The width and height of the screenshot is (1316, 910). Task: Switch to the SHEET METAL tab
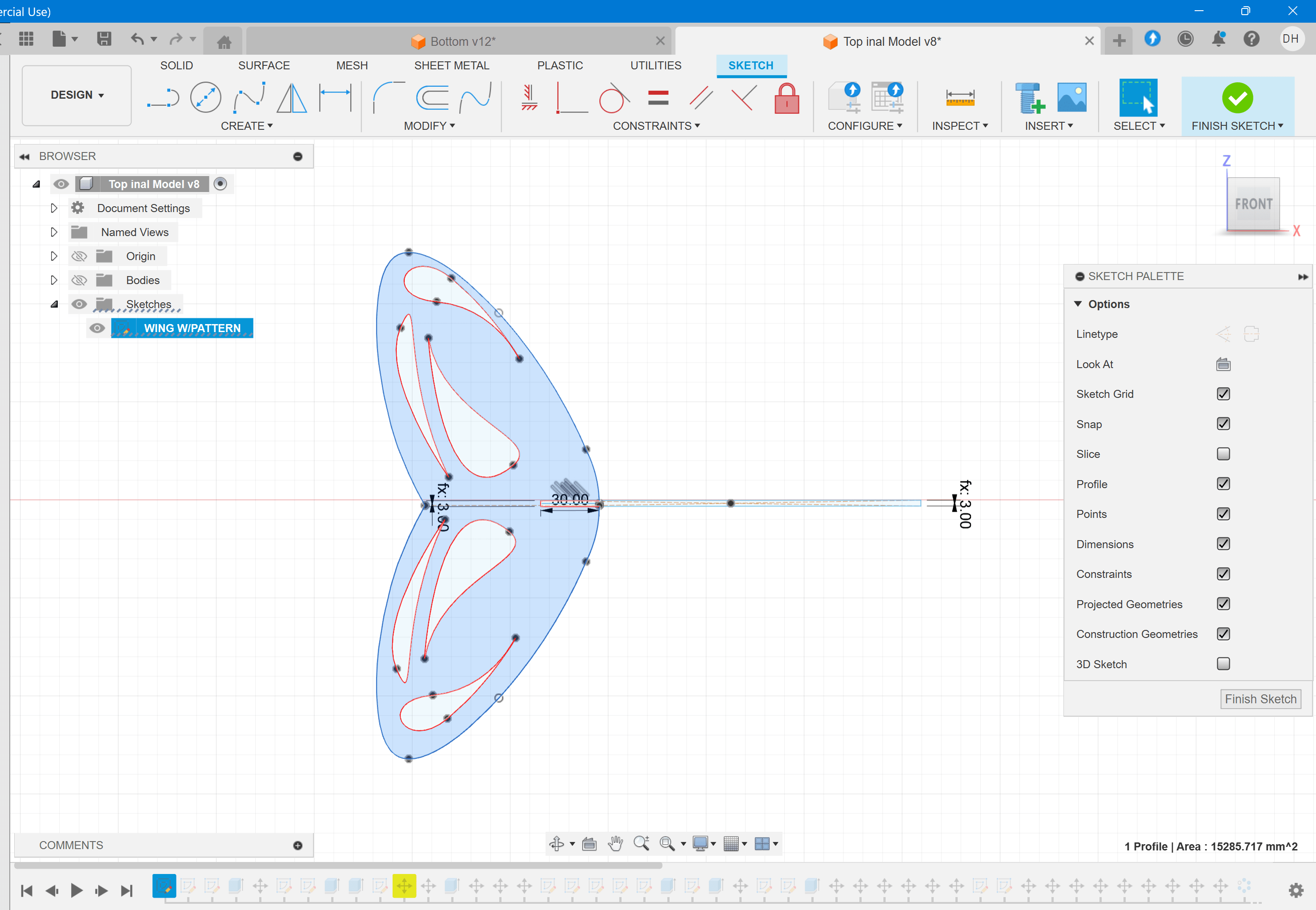452,65
